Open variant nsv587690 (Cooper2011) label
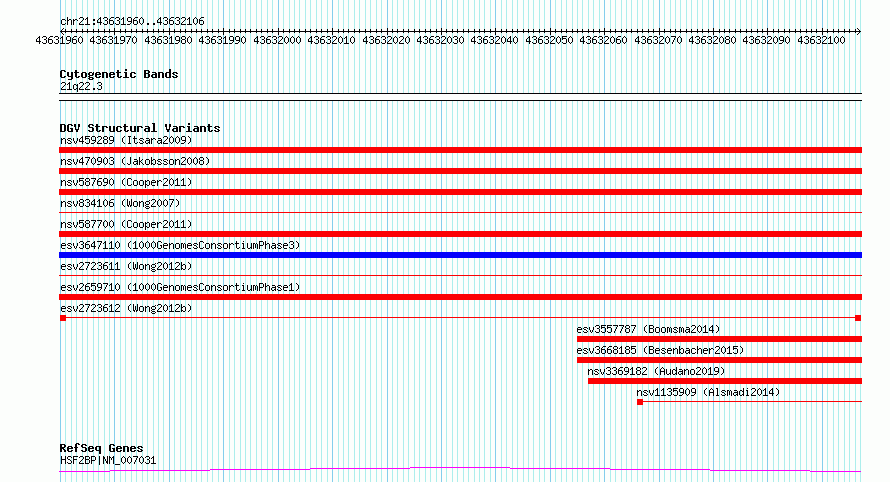The image size is (890, 482). pos(126,182)
